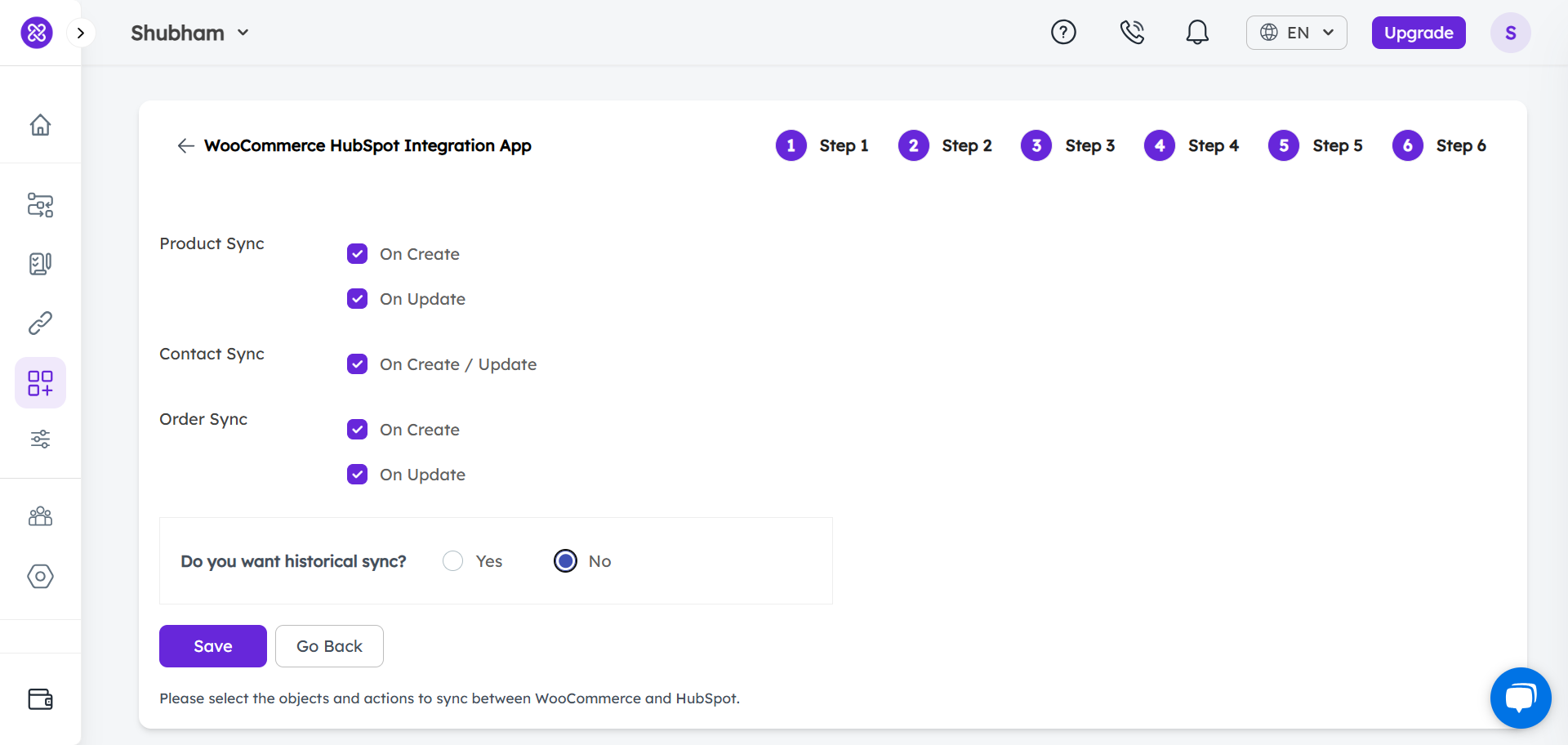Open the sliders settings sidebar icon
Image resolution: width=1568 pixels, height=745 pixels.
[x=40, y=439]
